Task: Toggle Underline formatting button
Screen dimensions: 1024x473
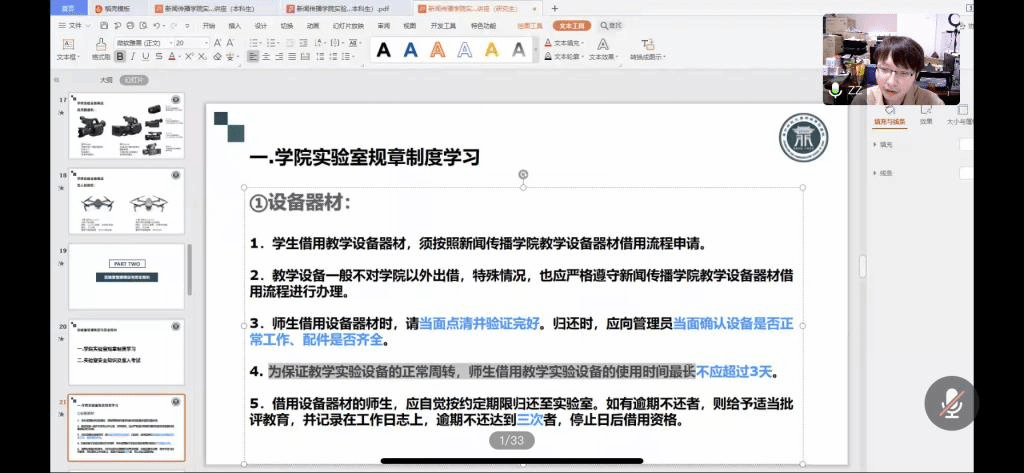Action: pyautogui.click(x=146, y=57)
